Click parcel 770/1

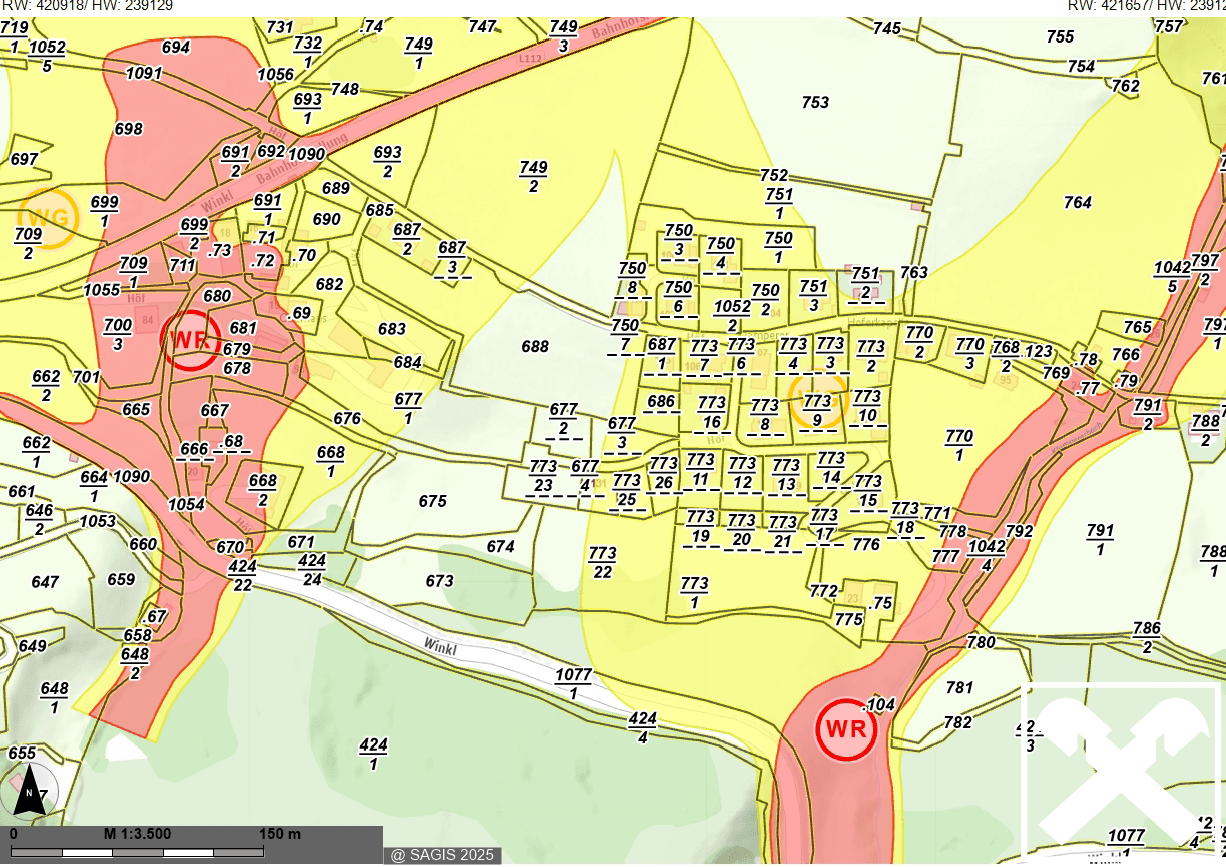(958, 445)
